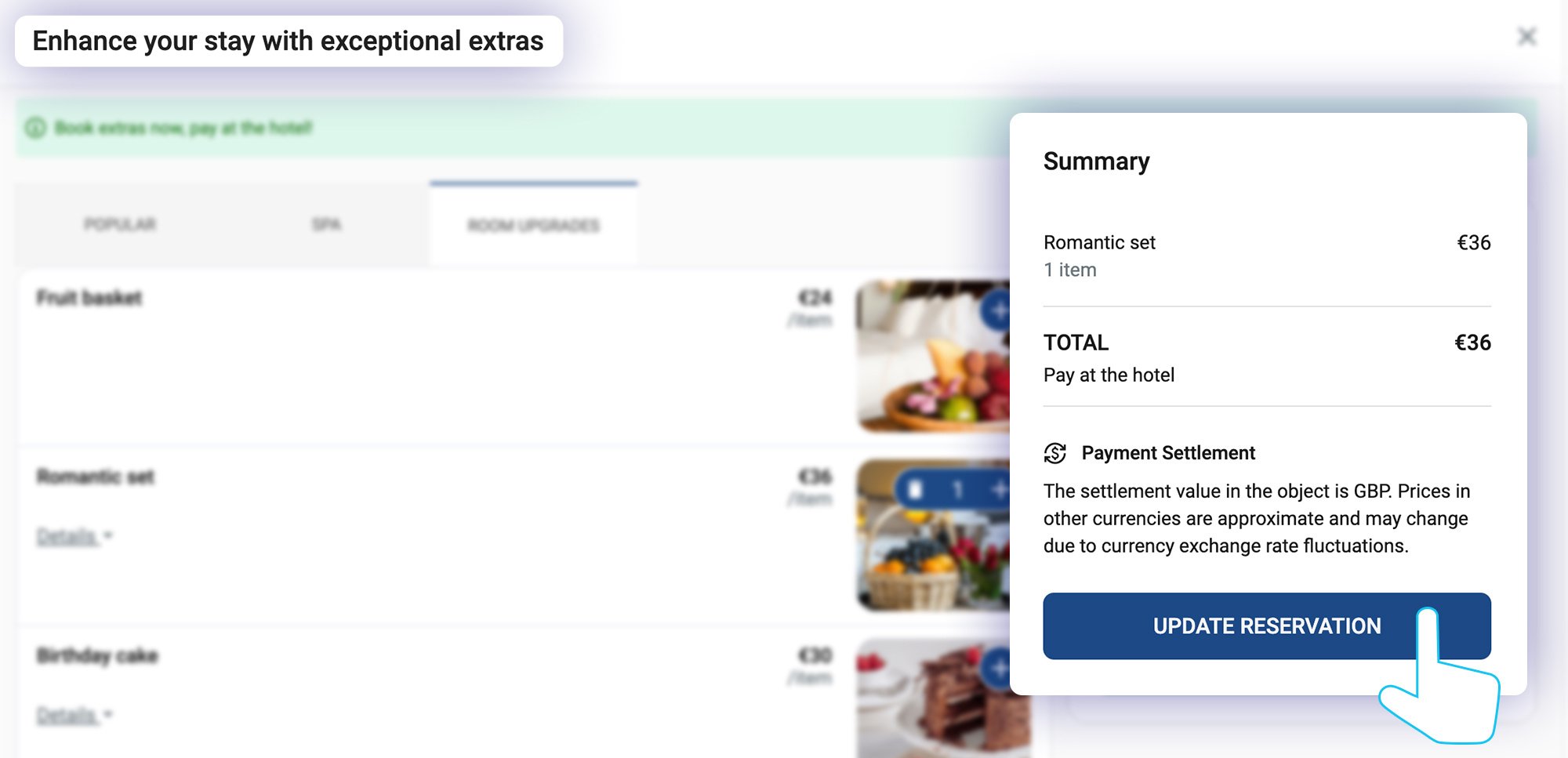Open the Spa tab
Image resolution: width=1568 pixels, height=758 pixels.
point(326,225)
